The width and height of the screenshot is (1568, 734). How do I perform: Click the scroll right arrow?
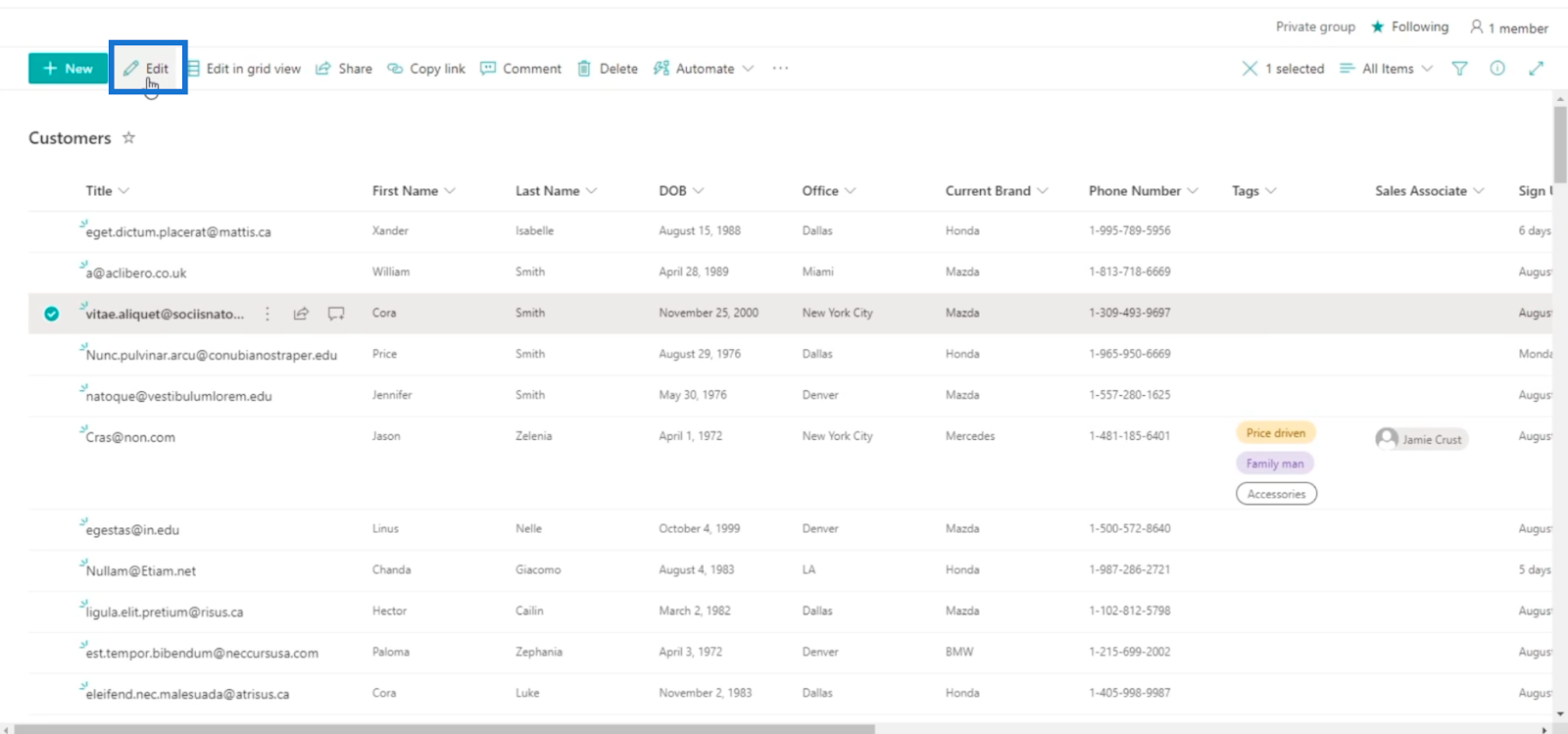pos(1544,729)
